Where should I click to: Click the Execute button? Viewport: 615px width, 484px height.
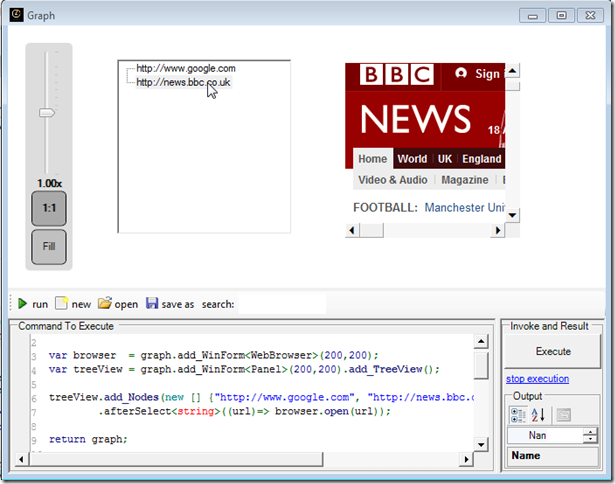(x=553, y=351)
